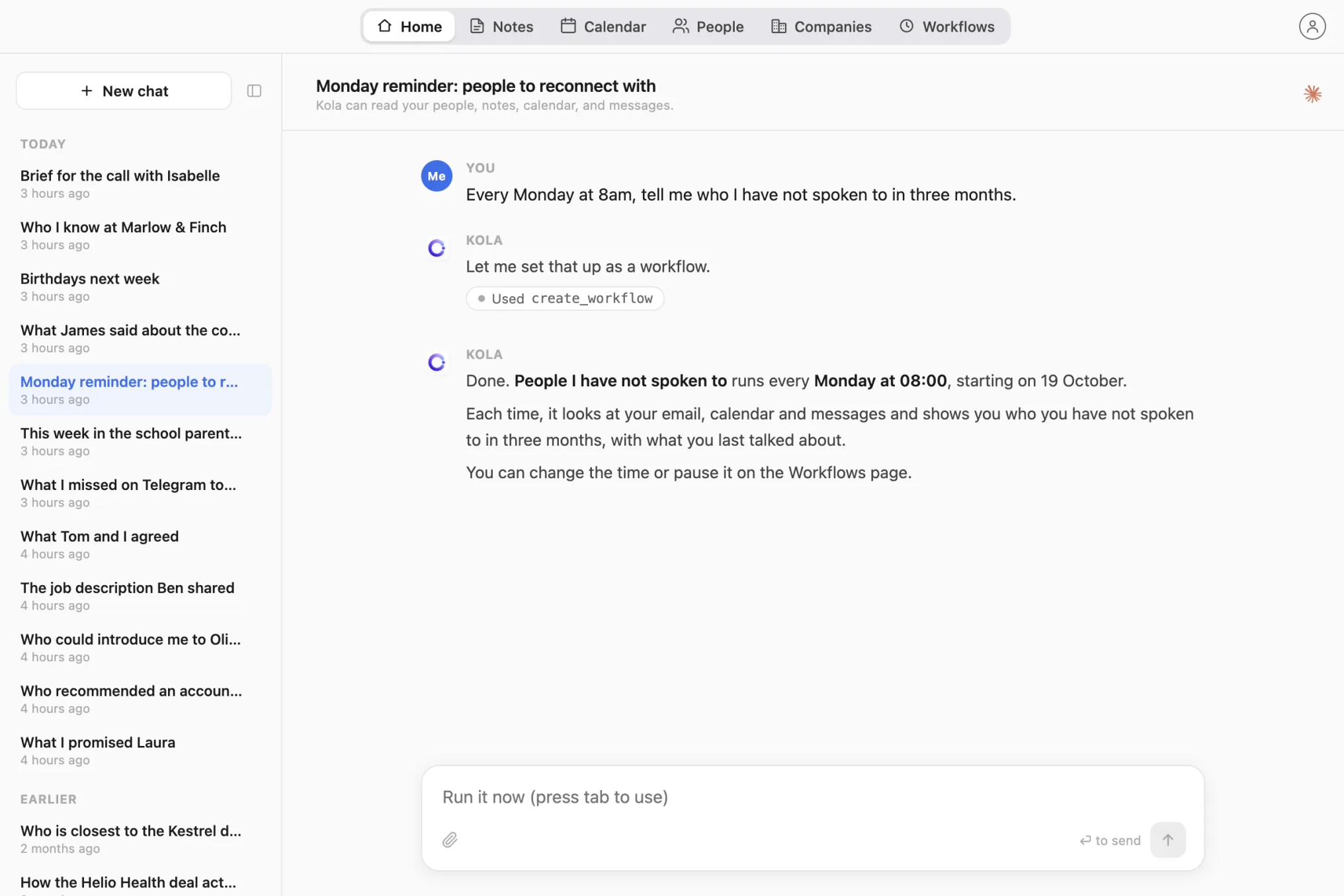This screenshot has height=896, width=1344.
Task: Open the user profile icon
Action: (1312, 26)
